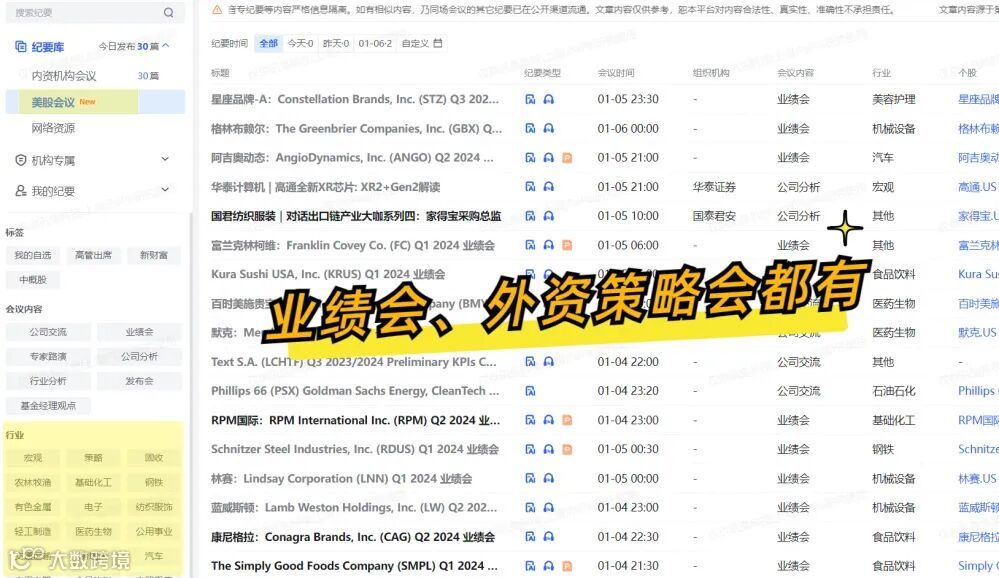Play audio for Constellation Brands row

point(549,99)
